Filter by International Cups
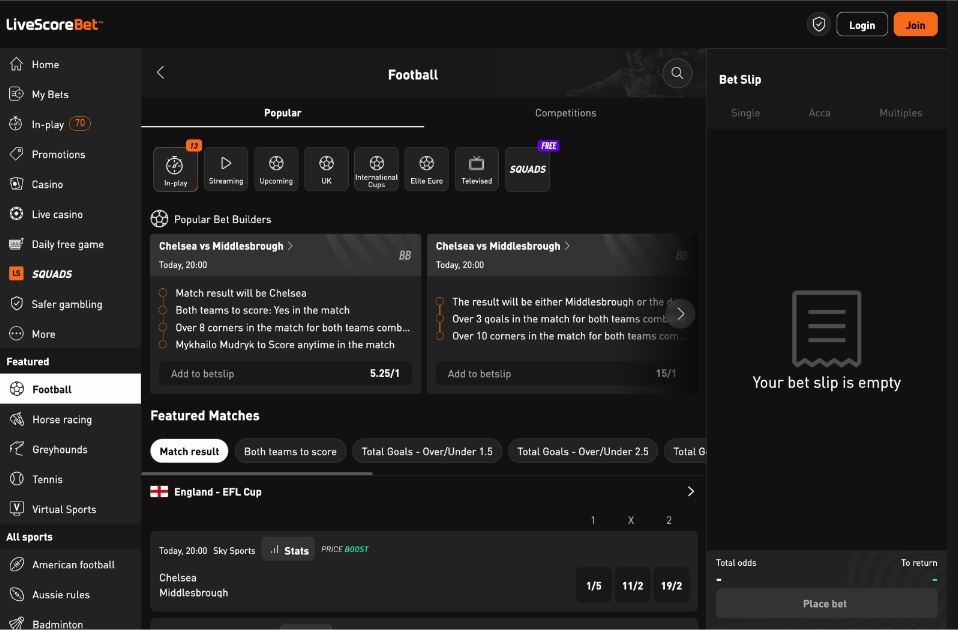 coord(376,169)
